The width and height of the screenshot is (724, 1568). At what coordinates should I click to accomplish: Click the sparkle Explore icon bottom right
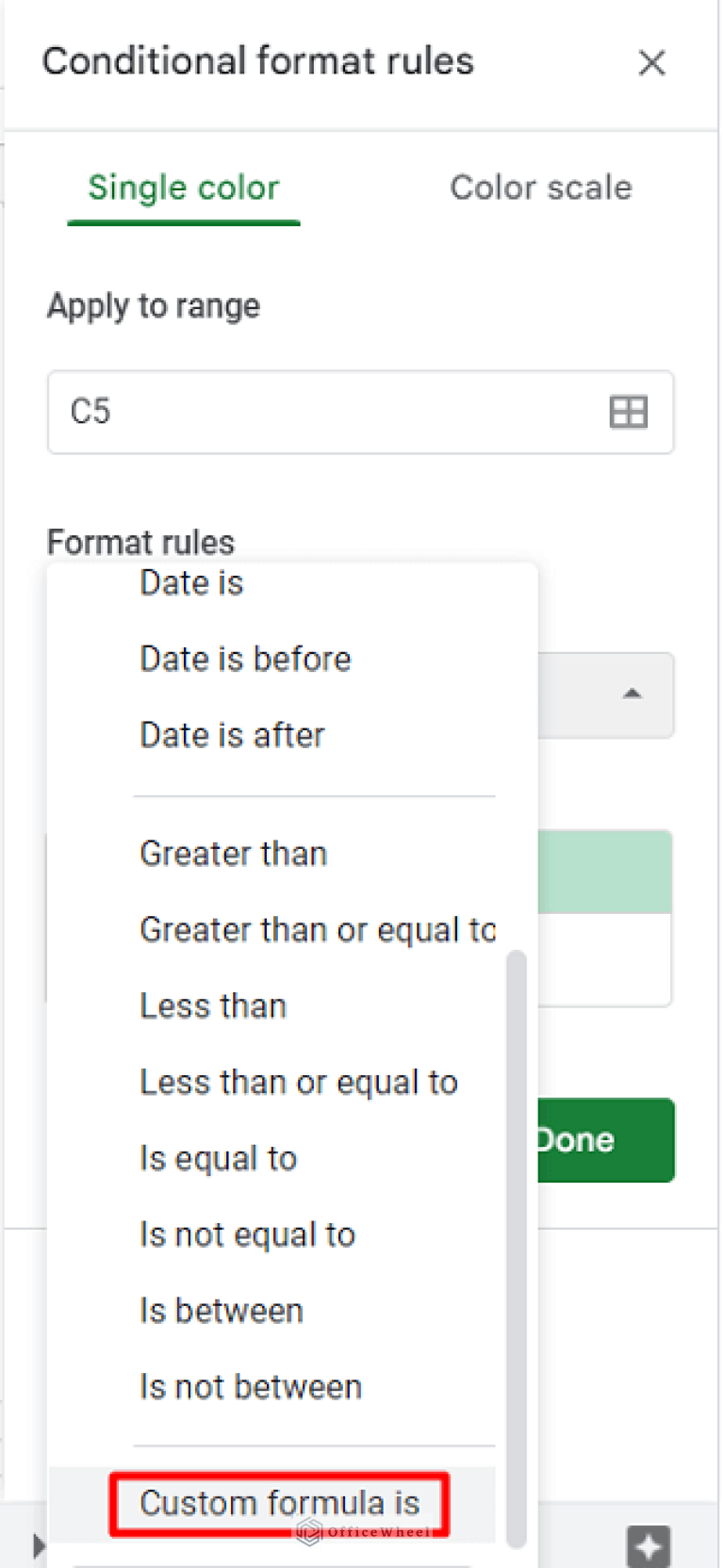click(648, 1538)
